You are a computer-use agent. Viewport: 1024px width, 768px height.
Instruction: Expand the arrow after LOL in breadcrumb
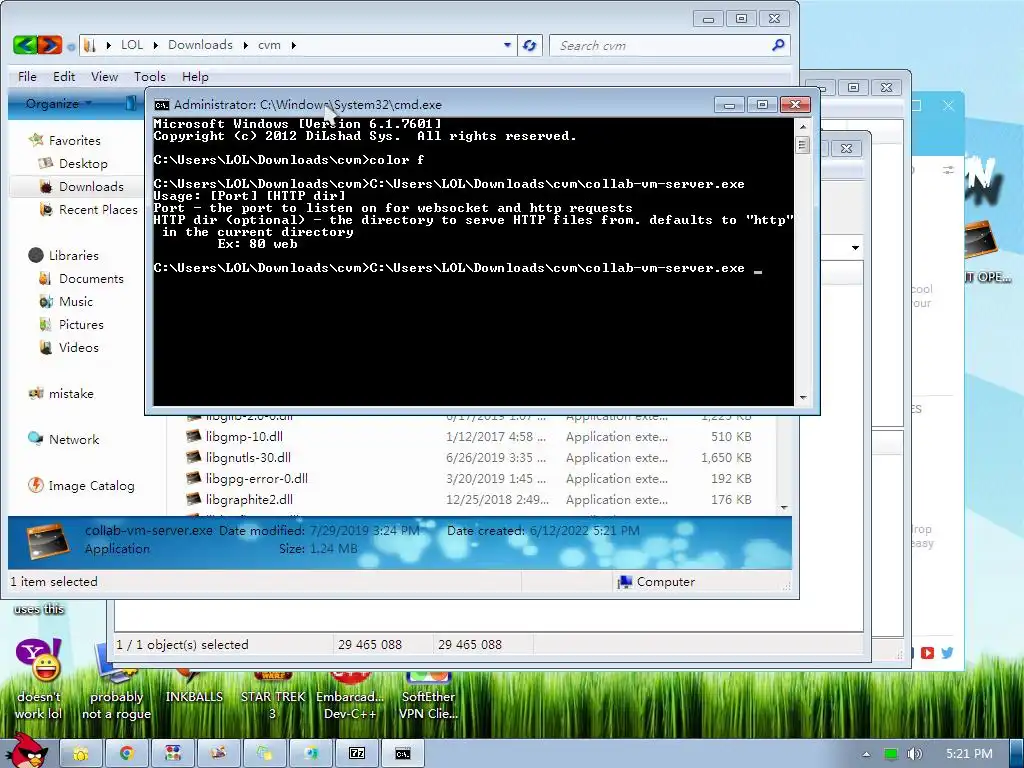[155, 45]
